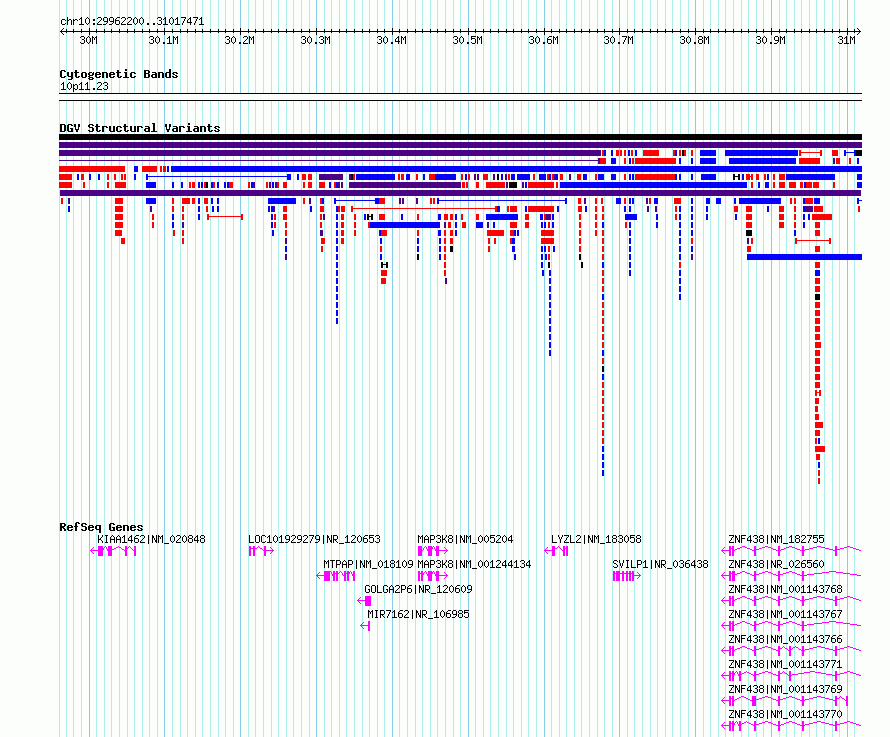
Task: Click the black full-width structural variant bar
Action: point(460,137)
